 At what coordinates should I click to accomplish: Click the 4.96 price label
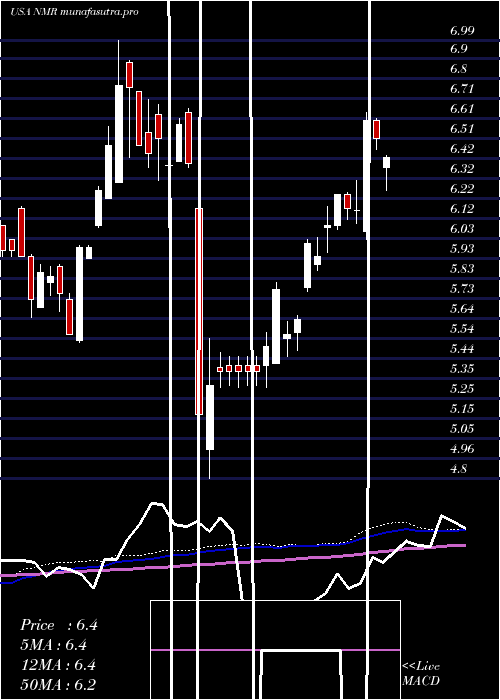pyautogui.click(x=462, y=449)
